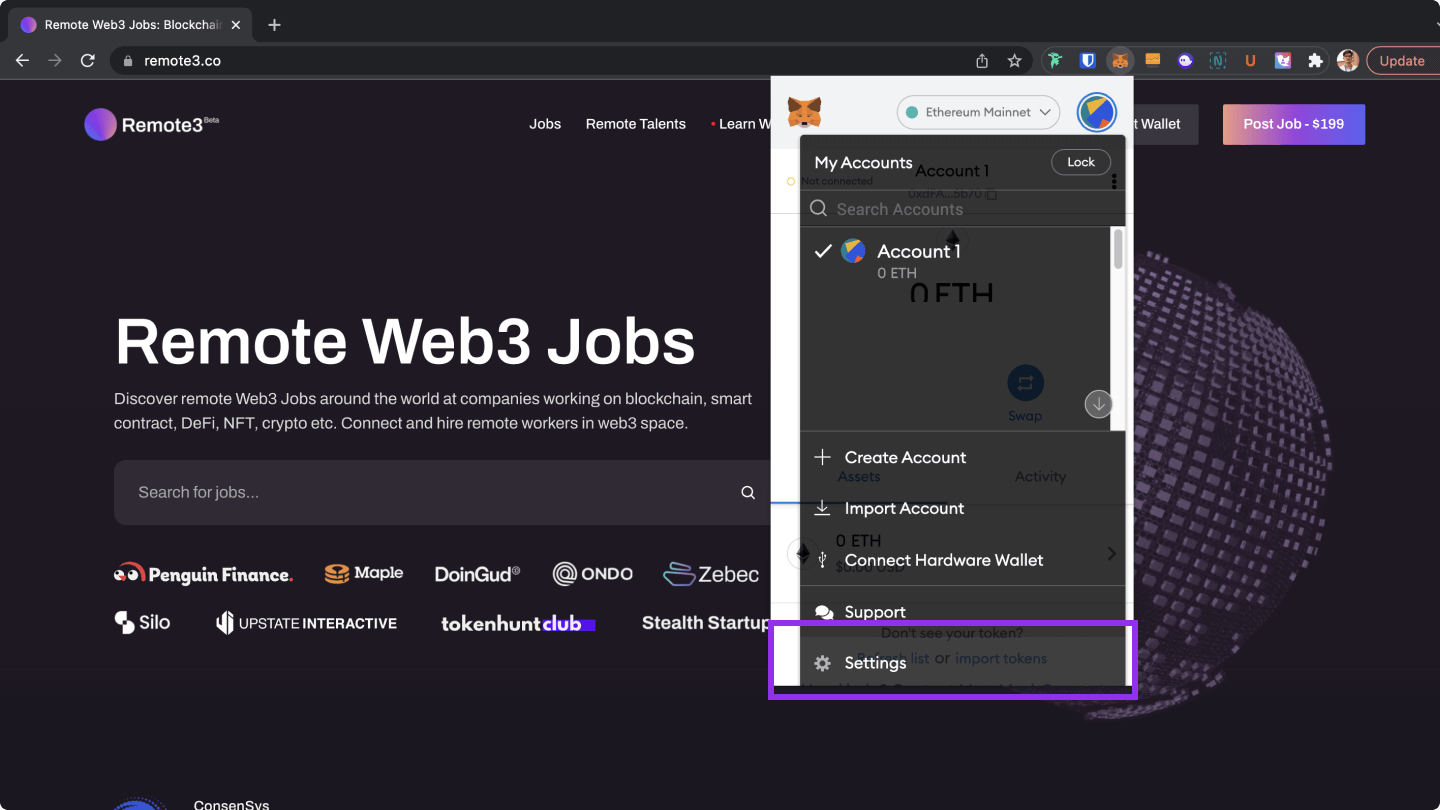The width and height of the screenshot is (1440, 810).
Task: Select Account 1 in My Accounts
Action: [x=956, y=260]
